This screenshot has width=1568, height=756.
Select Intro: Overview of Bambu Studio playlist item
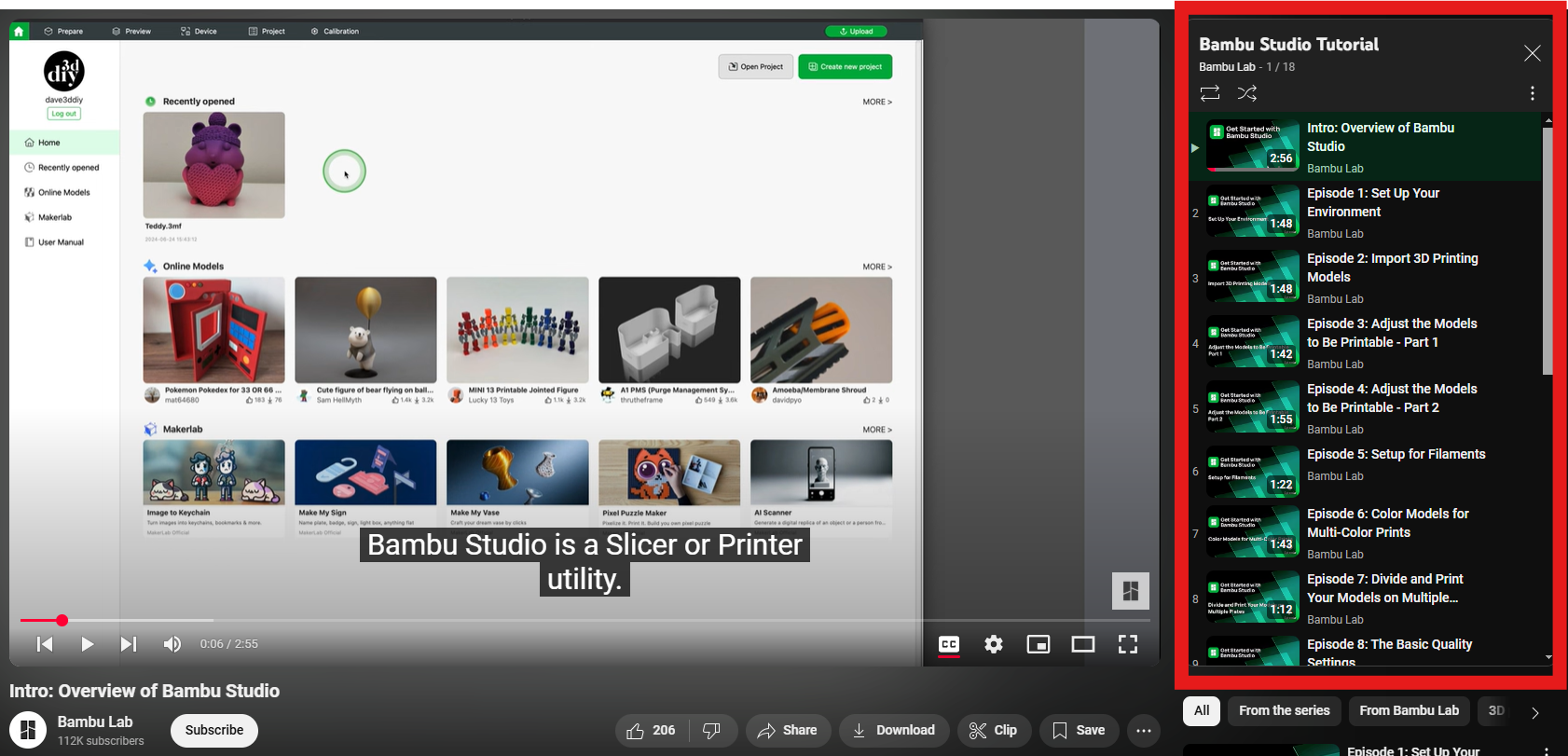pos(1366,146)
